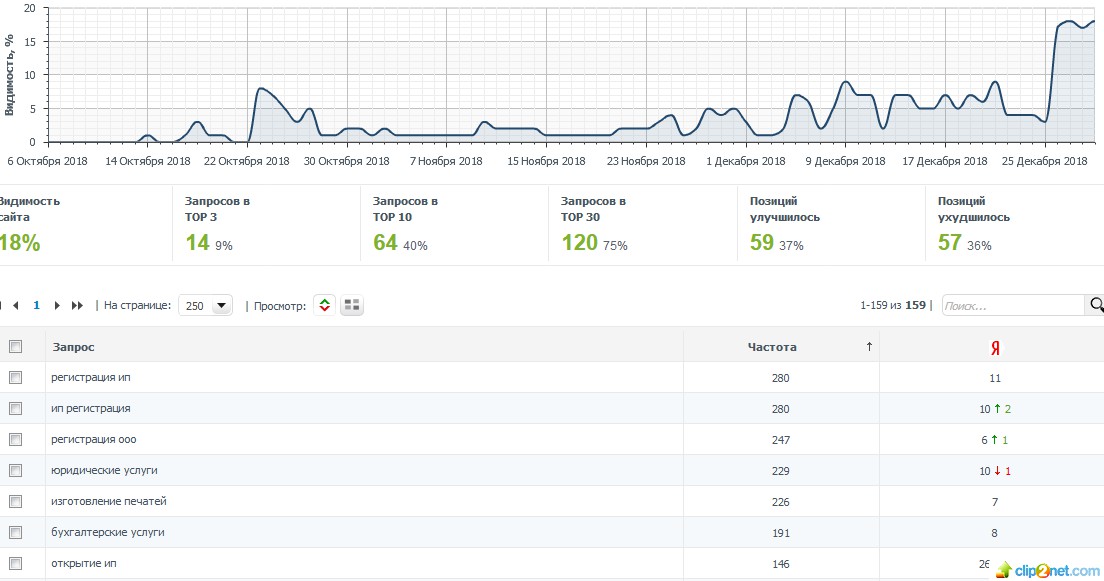The height and width of the screenshot is (581, 1104).
Task: Click the Запросов в TOP 3 stat
Action: pos(218,224)
